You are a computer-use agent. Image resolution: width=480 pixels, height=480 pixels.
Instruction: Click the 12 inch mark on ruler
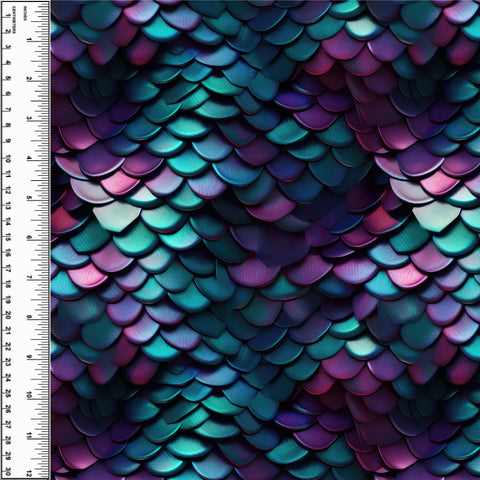pyautogui.click(x=29, y=473)
